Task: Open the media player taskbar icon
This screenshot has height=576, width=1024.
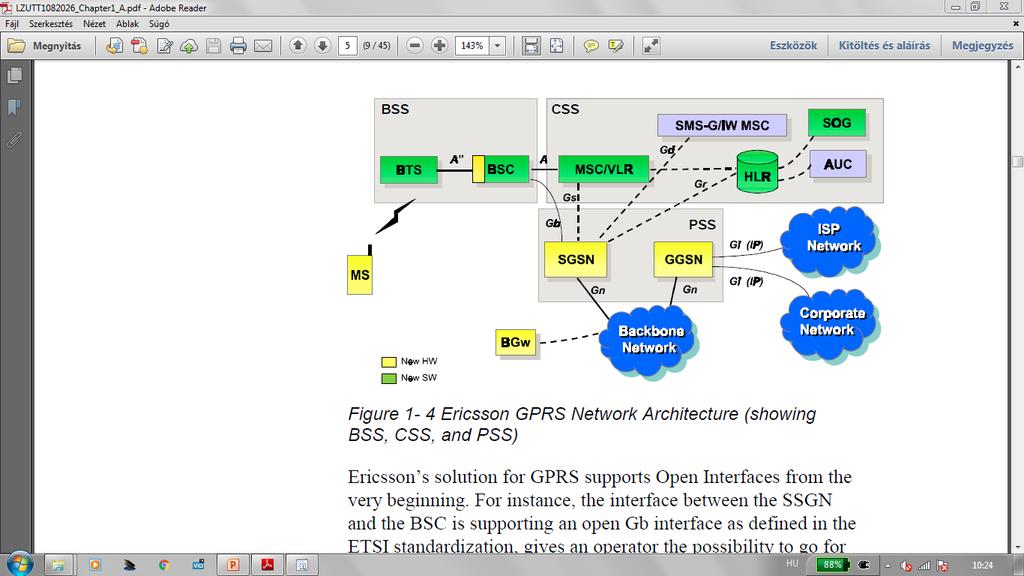Action: pos(95,565)
